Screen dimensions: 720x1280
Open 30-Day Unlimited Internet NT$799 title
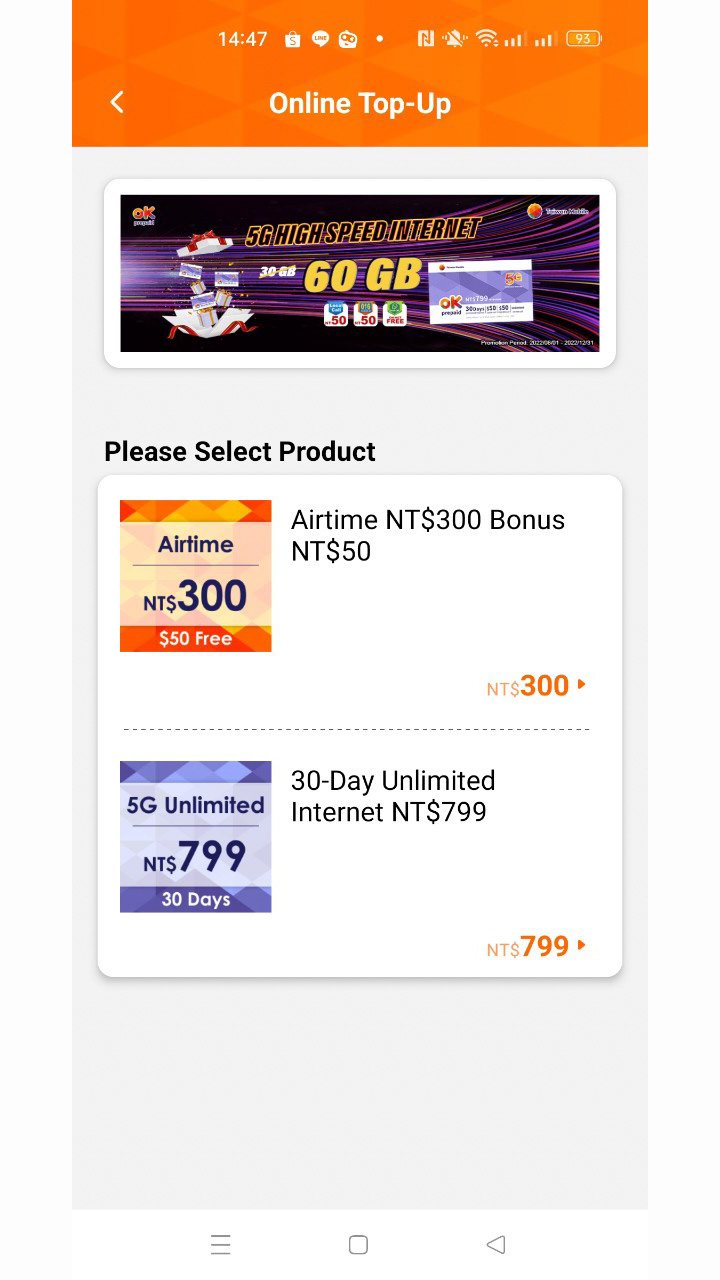coord(393,796)
